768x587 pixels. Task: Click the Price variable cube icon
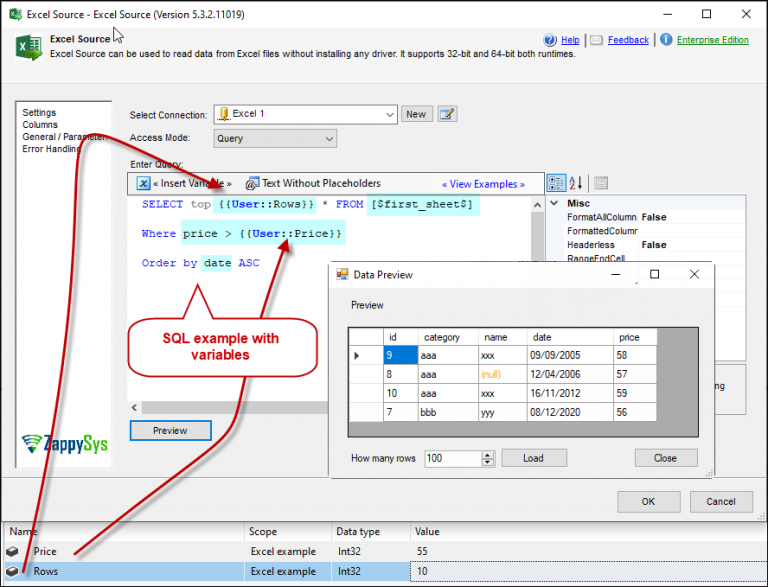[12, 551]
